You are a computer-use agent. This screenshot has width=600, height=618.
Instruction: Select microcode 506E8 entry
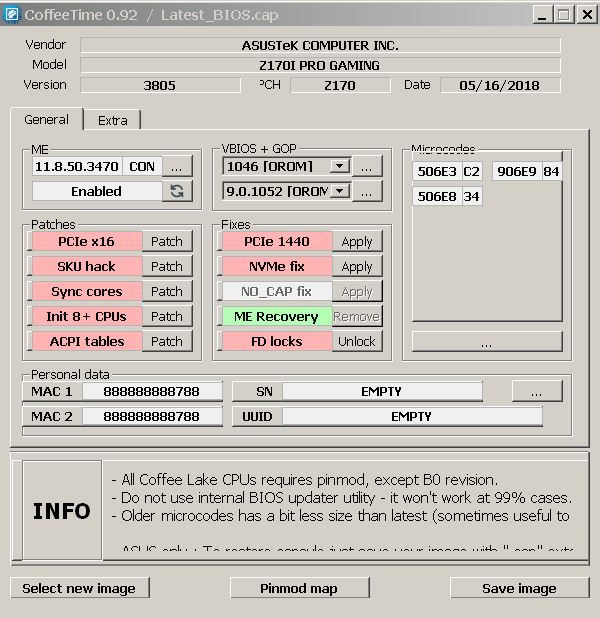tap(448, 196)
